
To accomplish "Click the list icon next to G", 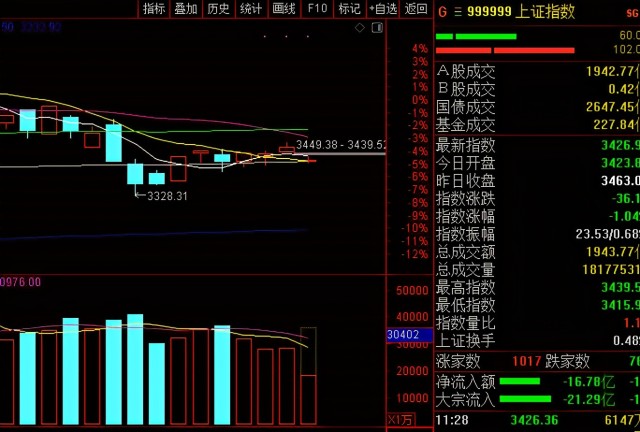I will click(x=459, y=11).
